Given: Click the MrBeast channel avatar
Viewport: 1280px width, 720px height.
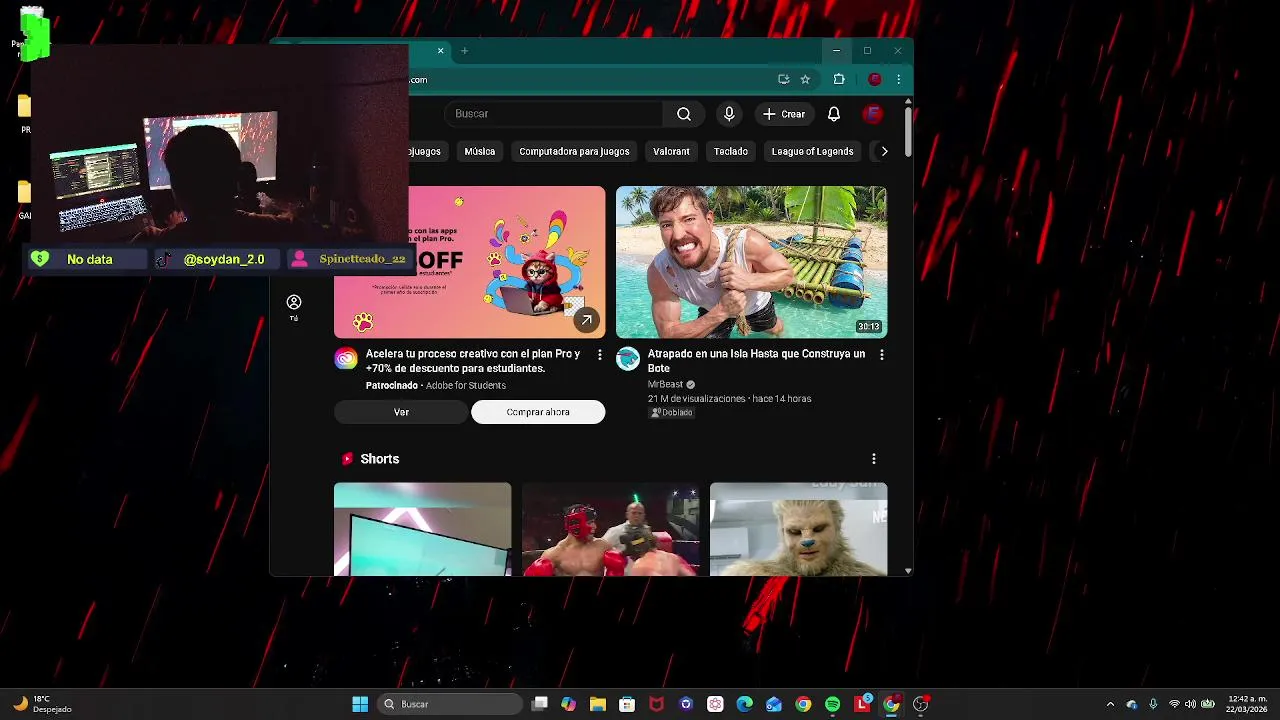Looking at the screenshot, I should pos(628,359).
